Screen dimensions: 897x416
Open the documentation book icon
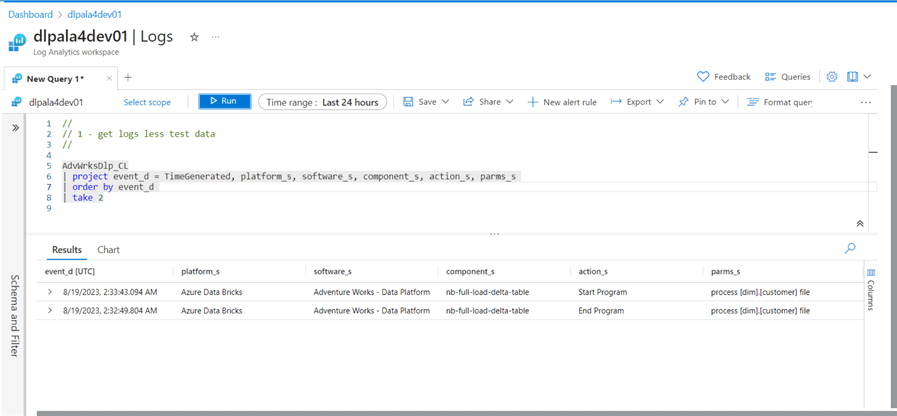(852, 77)
